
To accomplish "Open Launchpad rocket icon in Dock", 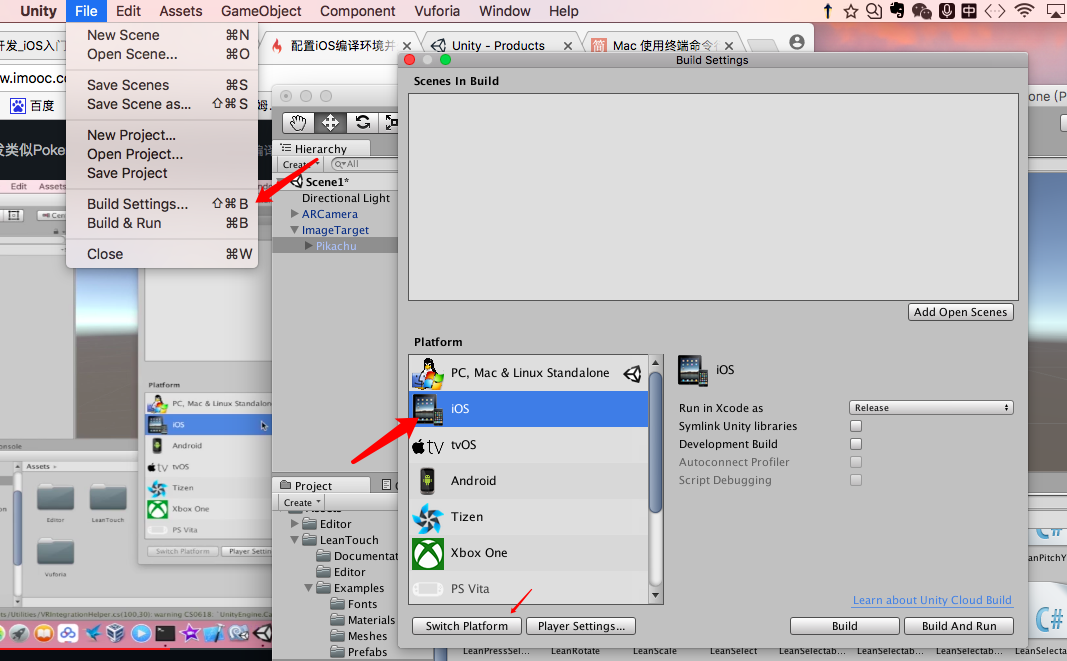I will point(19,634).
